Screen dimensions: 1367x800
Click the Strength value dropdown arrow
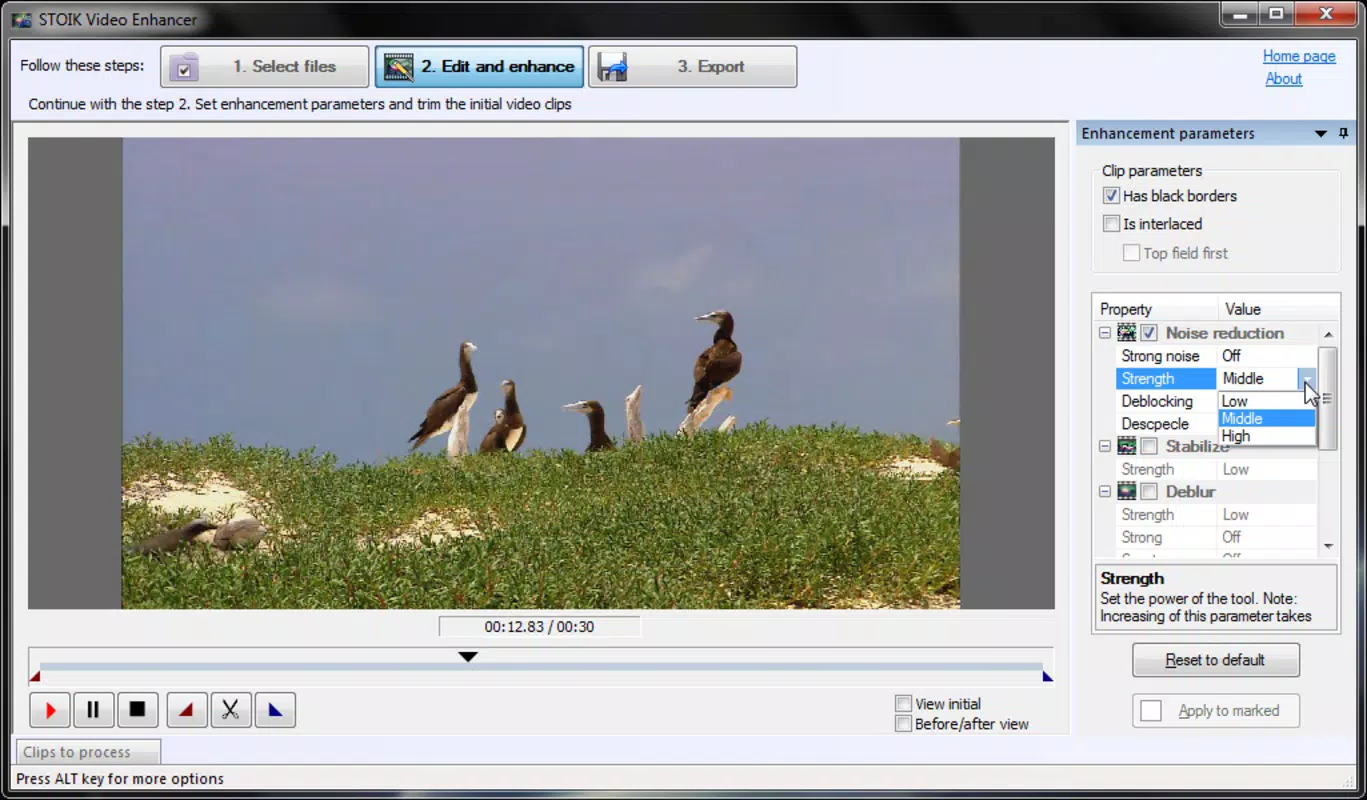1307,378
